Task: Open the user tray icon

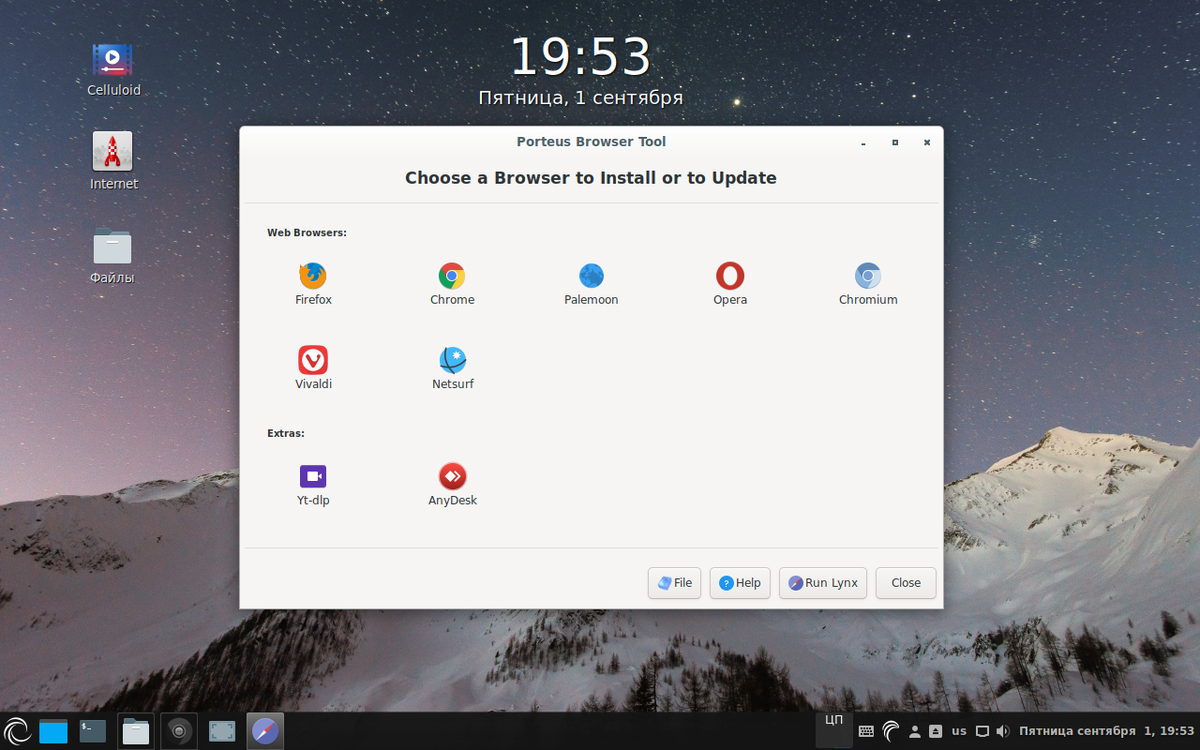Action: point(915,732)
